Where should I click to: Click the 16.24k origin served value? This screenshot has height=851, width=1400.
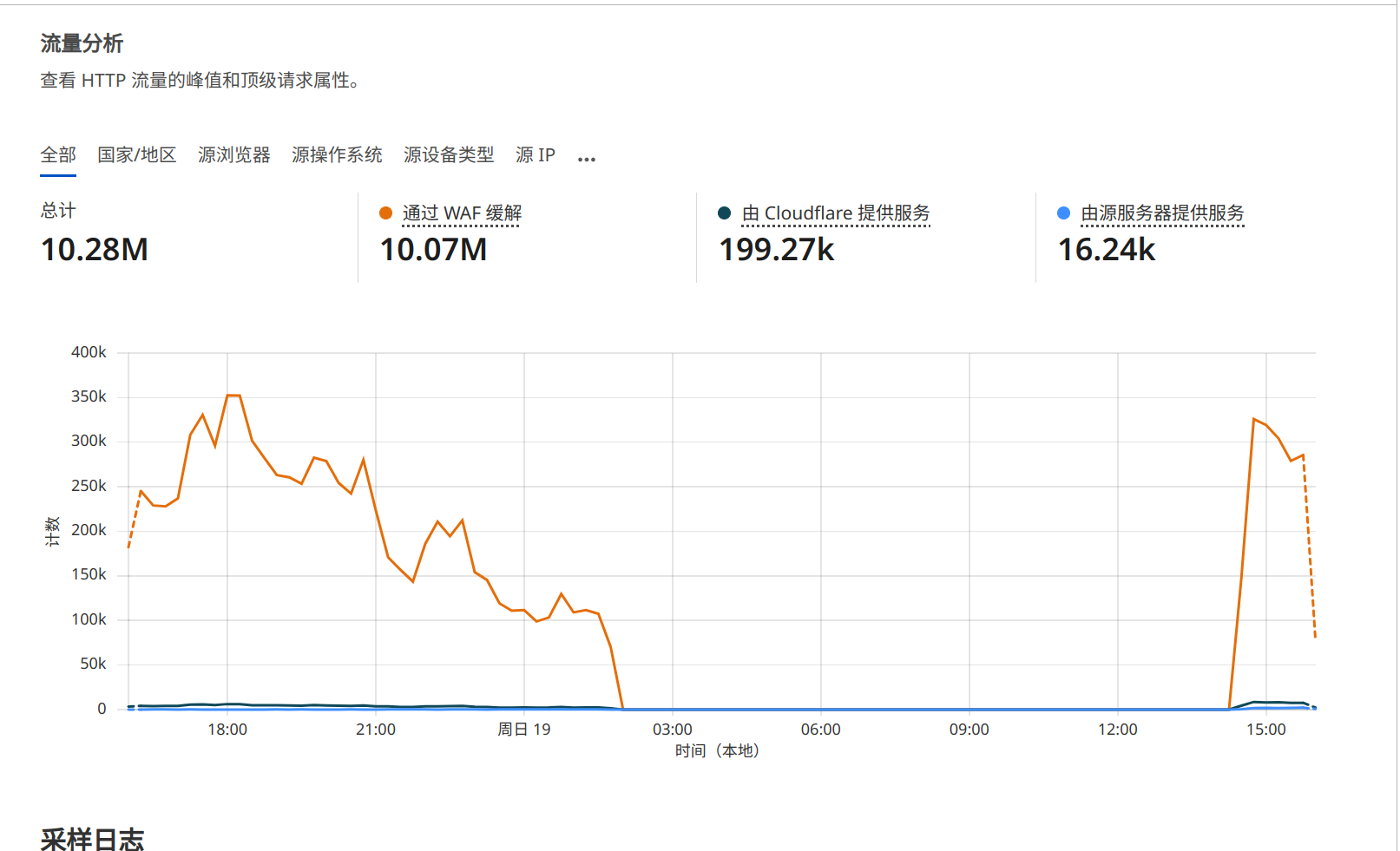[1107, 250]
